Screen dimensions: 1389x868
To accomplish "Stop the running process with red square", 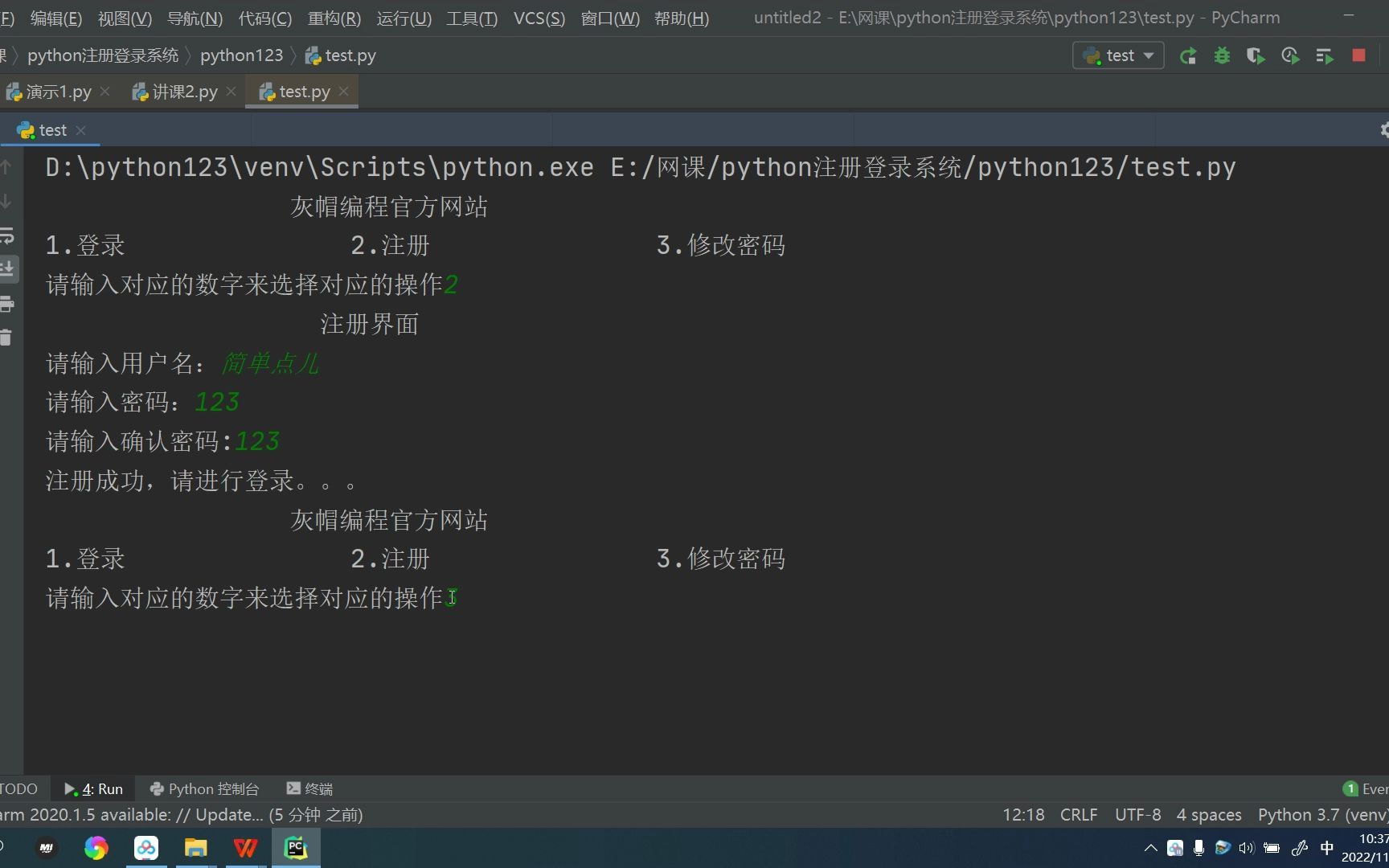I will [1359, 55].
